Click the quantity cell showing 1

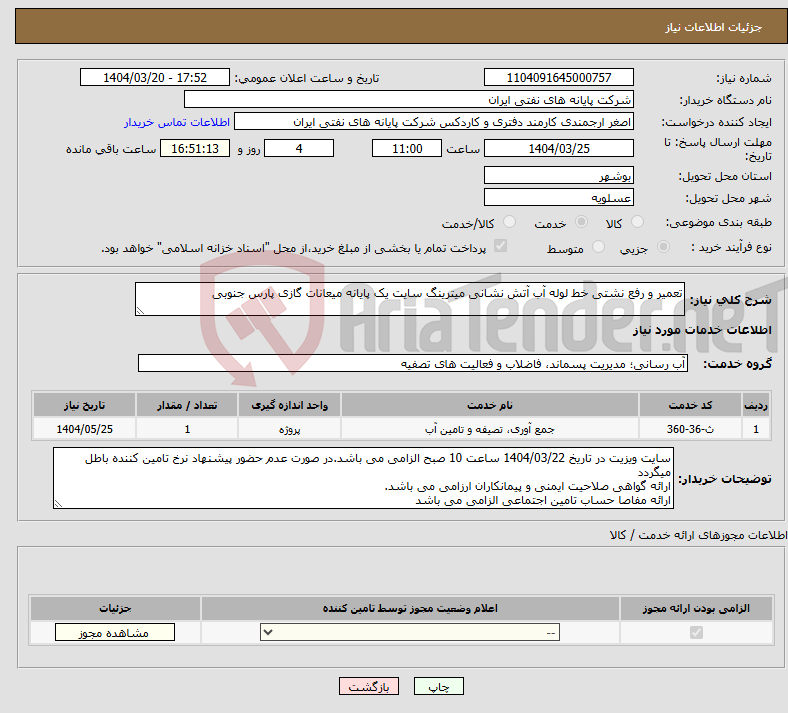pos(187,429)
